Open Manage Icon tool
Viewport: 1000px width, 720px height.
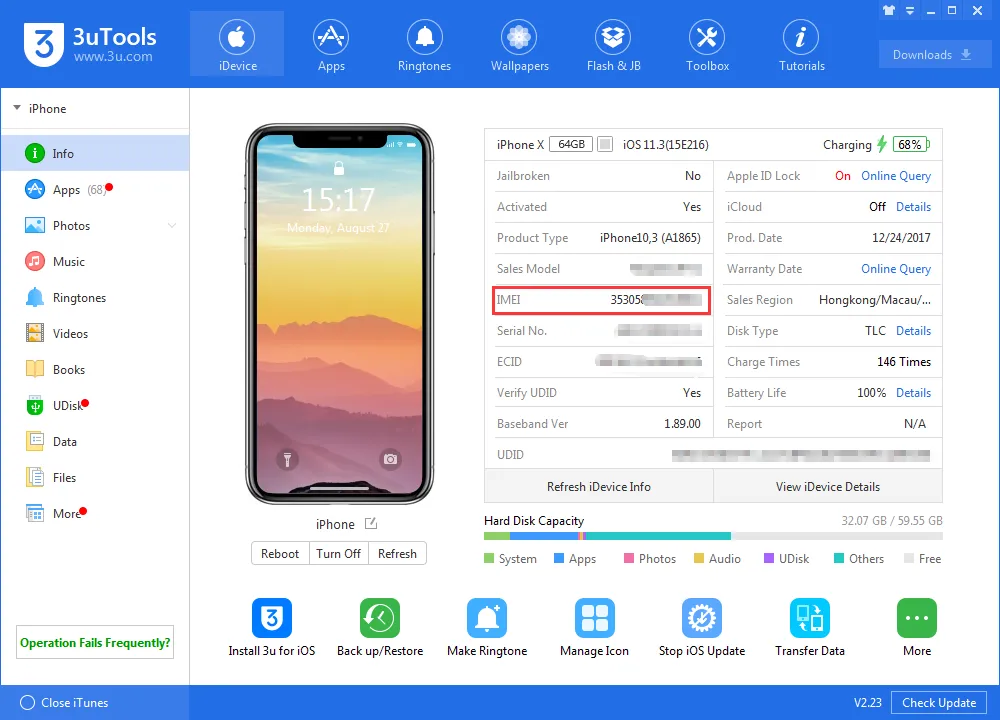pyautogui.click(x=594, y=617)
